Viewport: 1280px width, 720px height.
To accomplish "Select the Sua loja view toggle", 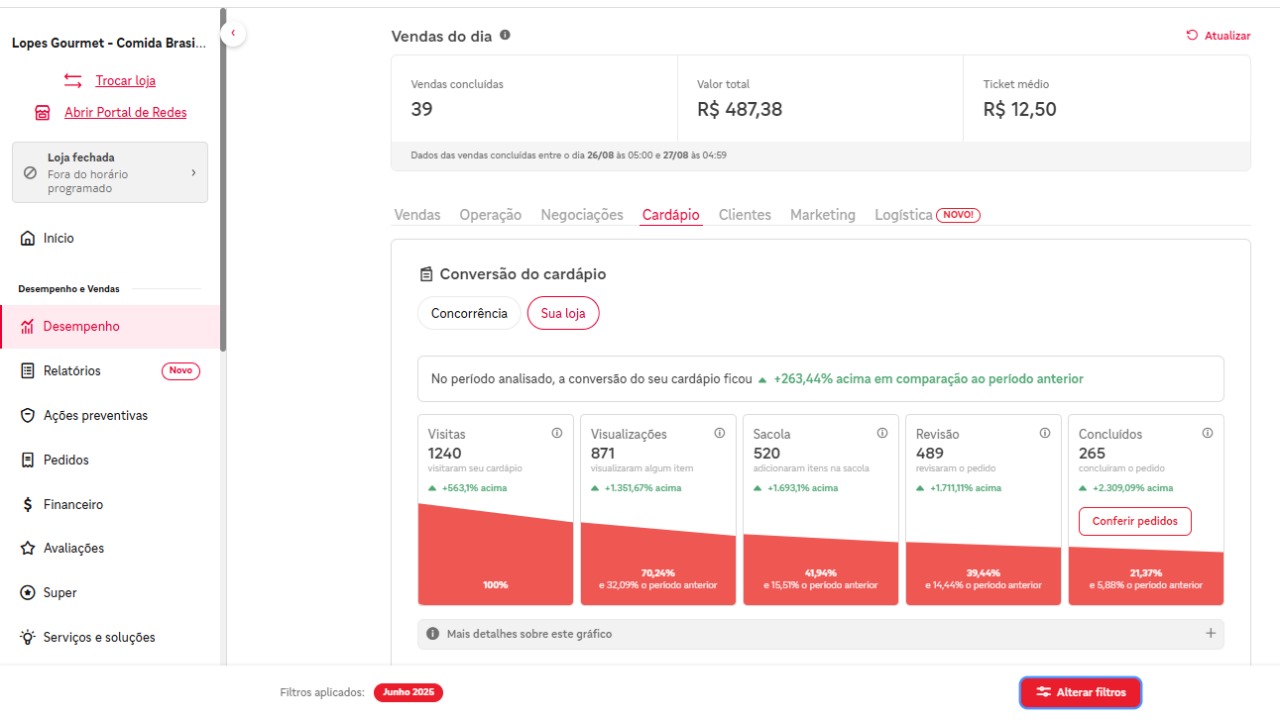I will (563, 313).
